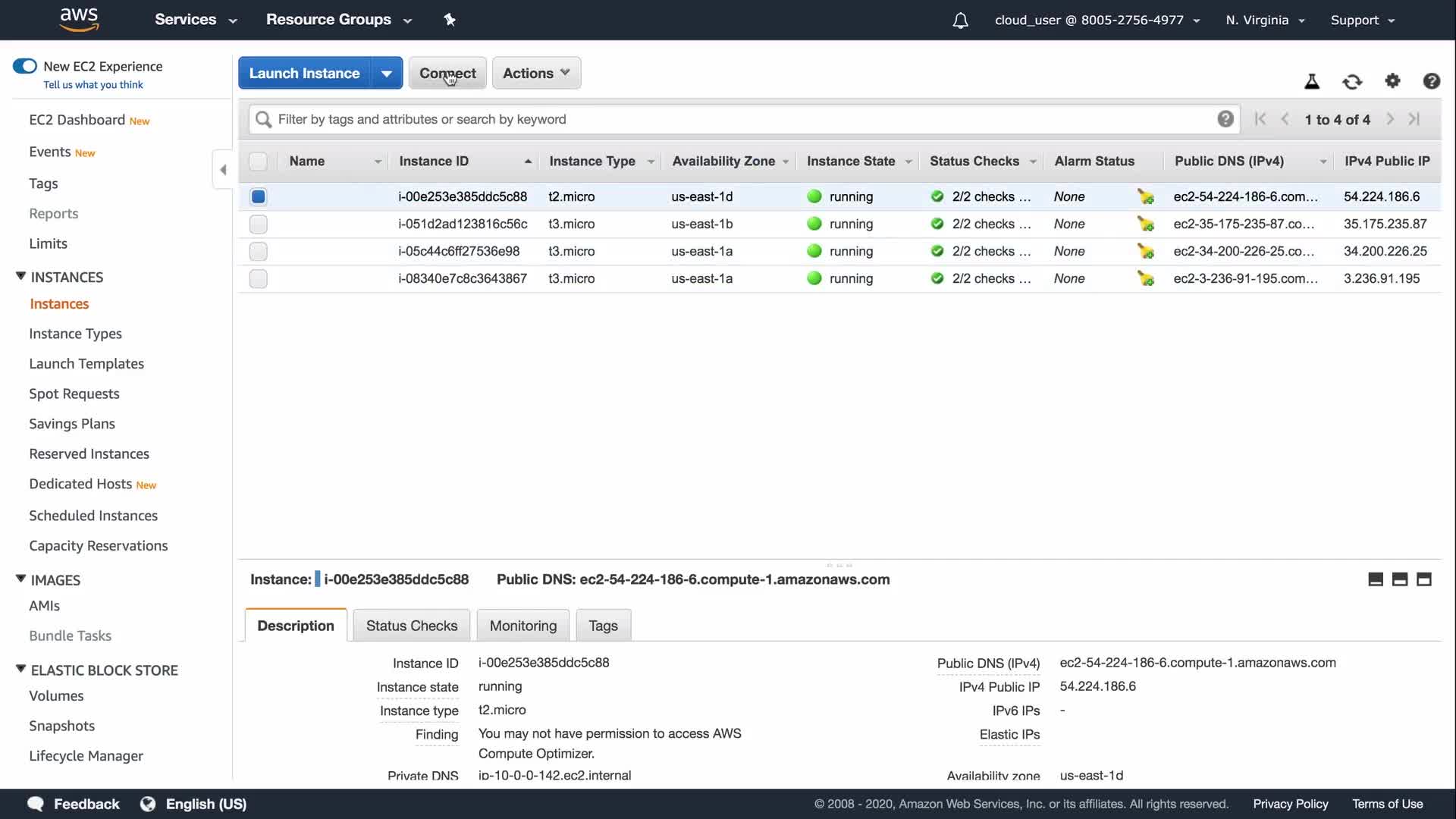Viewport: 1456px width, 819px height.
Task: Open the settings gear icon
Action: pyautogui.click(x=1392, y=80)
